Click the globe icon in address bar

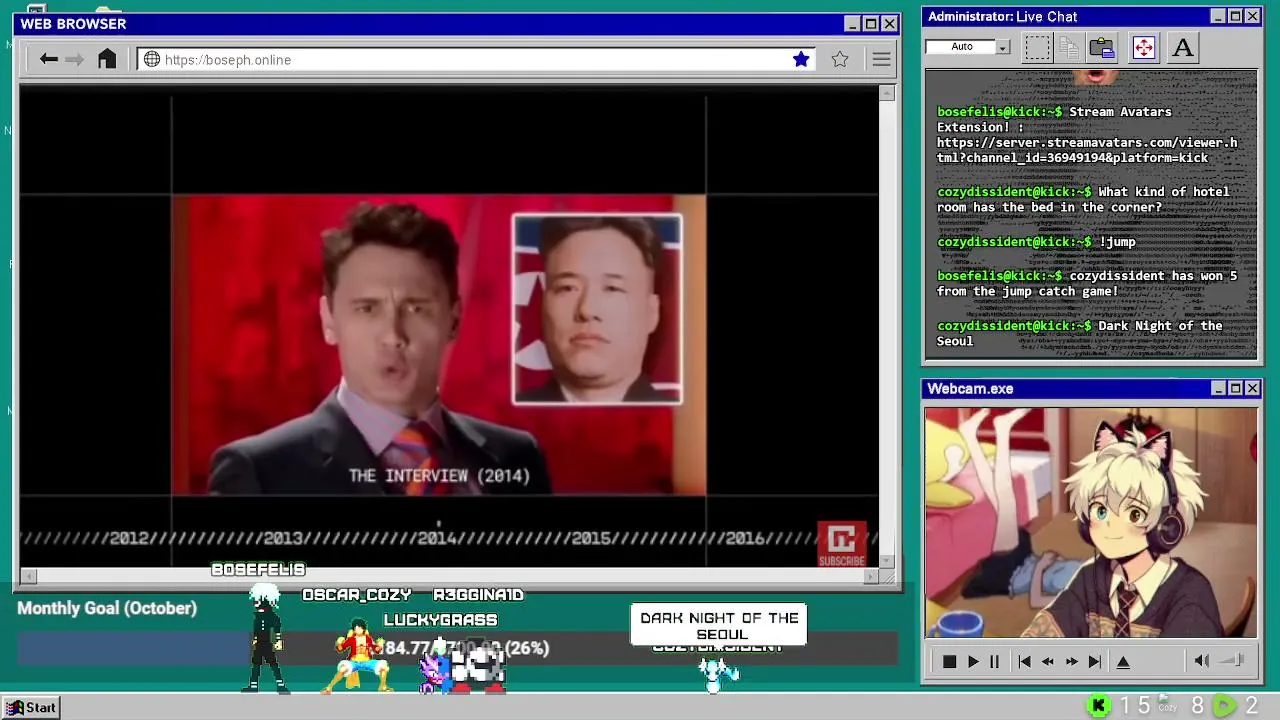[x=152, y=59]
